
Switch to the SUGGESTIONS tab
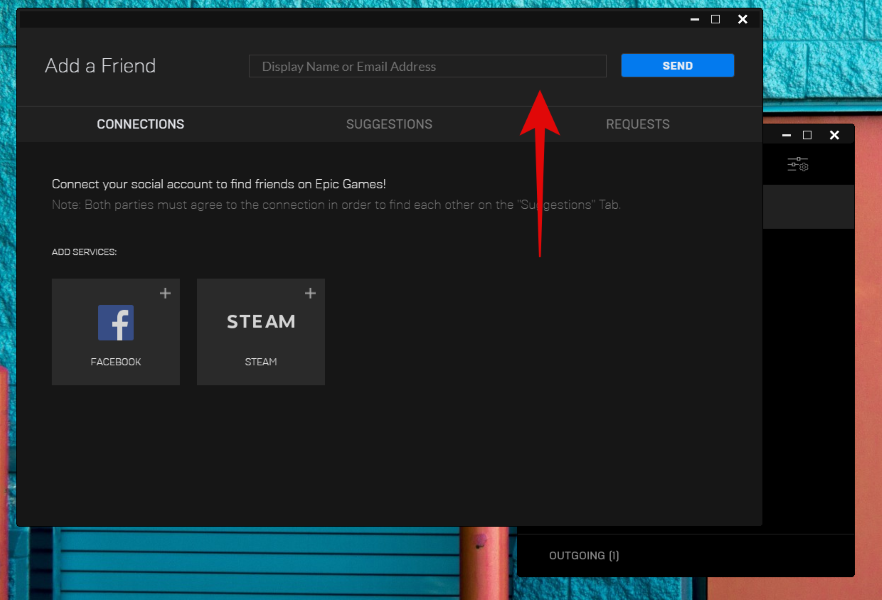(389, 124)
